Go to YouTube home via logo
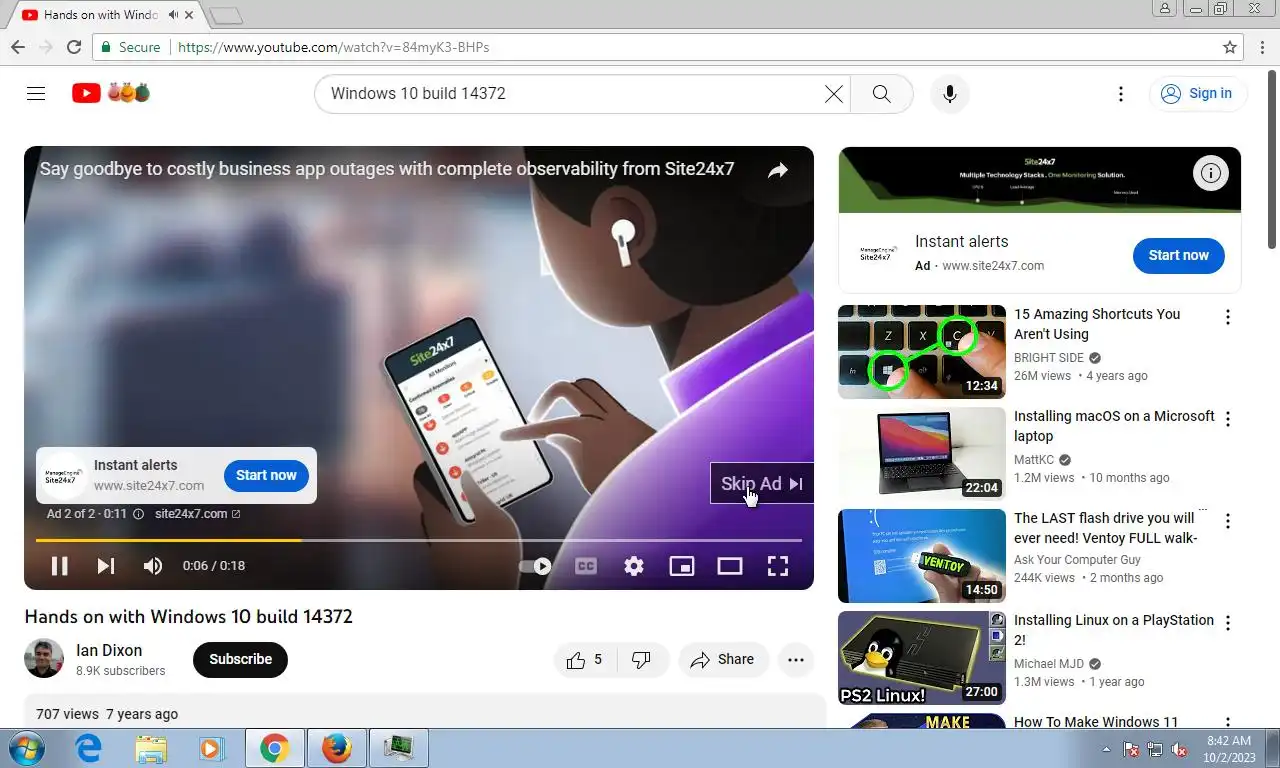This screenshot has width=1280, height=768. (110, 93)
